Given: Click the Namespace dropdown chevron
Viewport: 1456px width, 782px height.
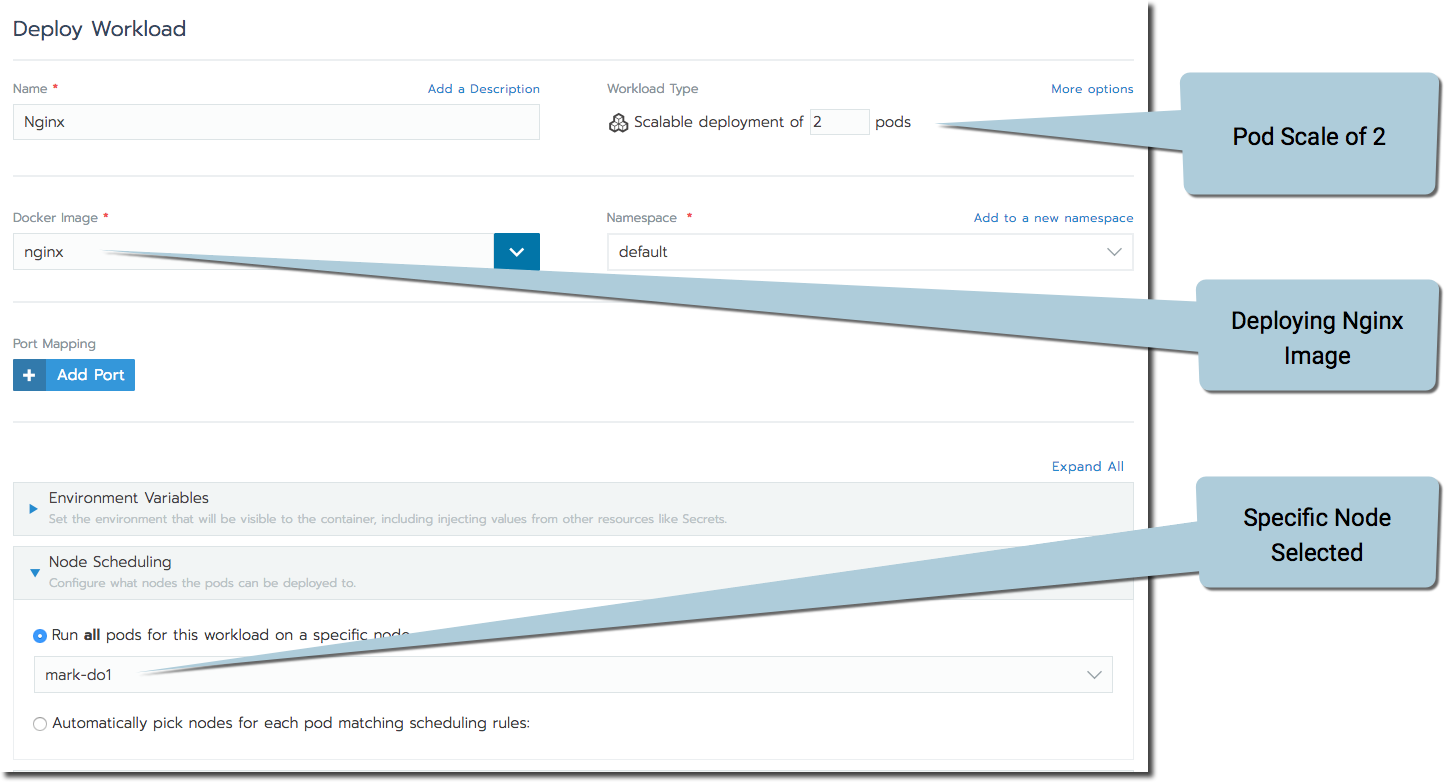Looking at the screenshot, I should [1114, 251].
